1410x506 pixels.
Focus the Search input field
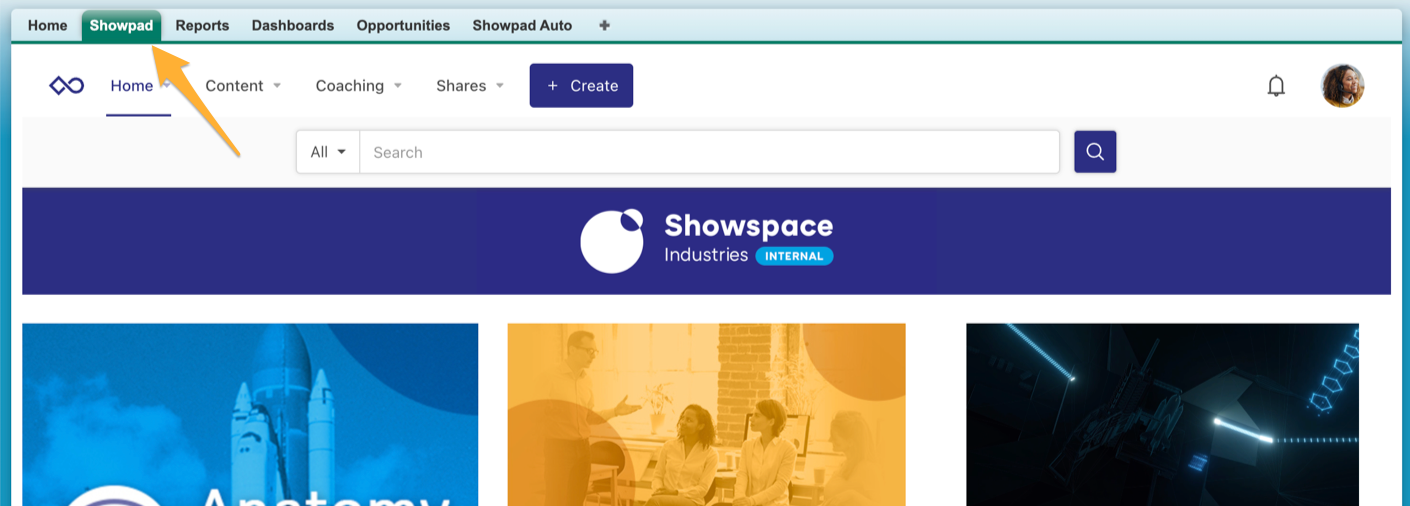(x=709, y=152)
